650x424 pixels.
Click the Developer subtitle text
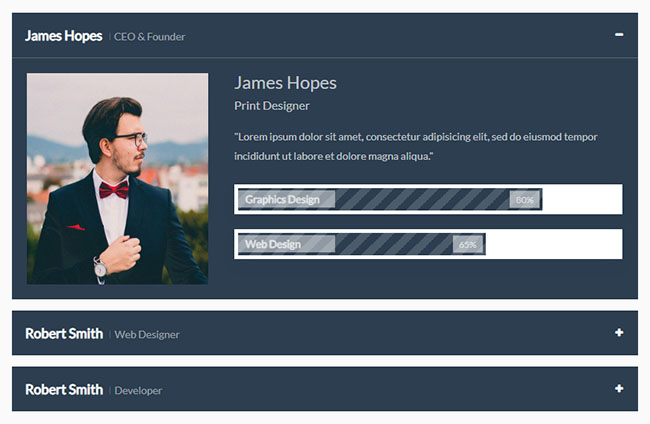pyautogui.click(x=138, y=391)
